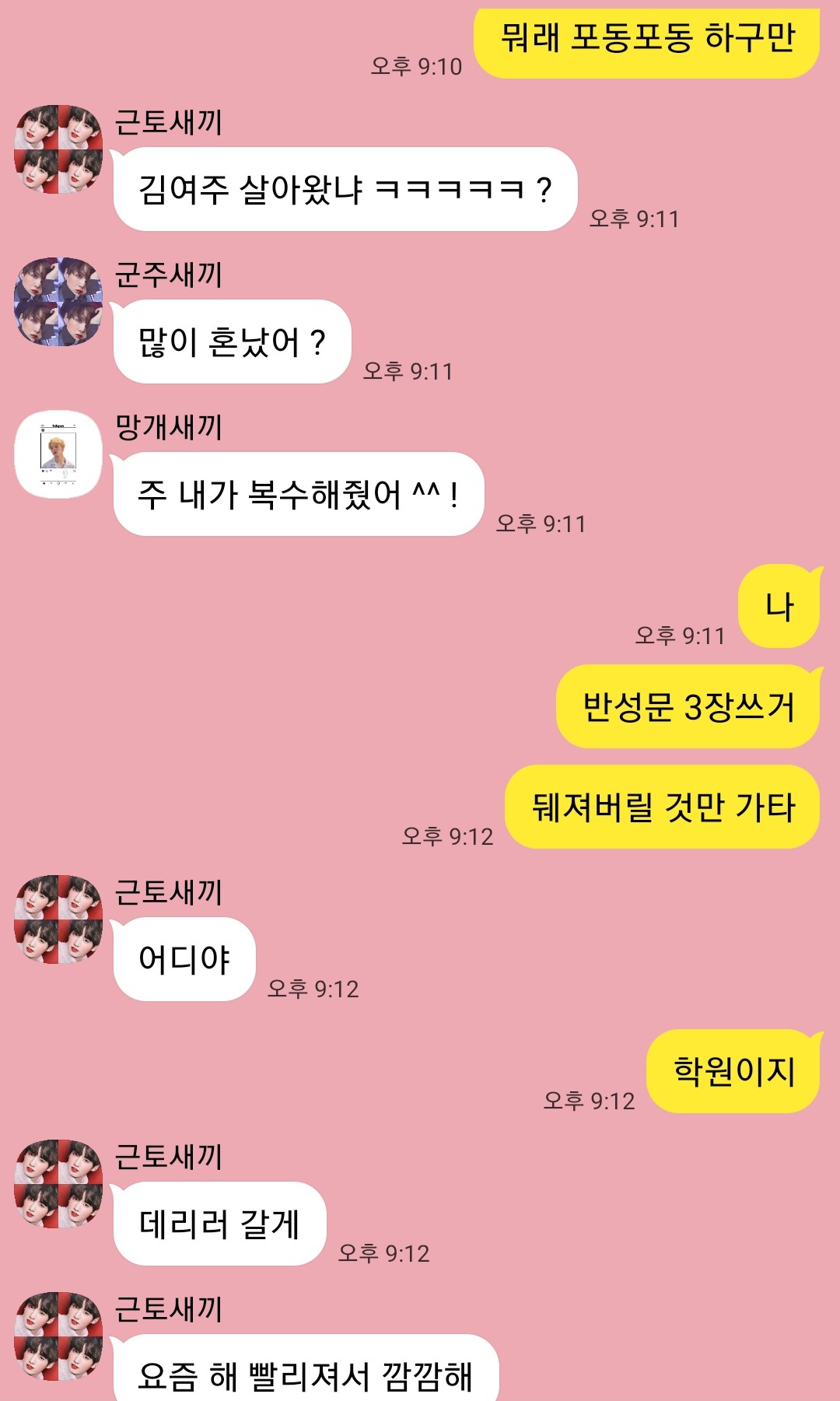Tap 군주새끼's profile avatar
Viewport: 840px width, 1401px height.
pyautogui.click(x=58, y=301)
